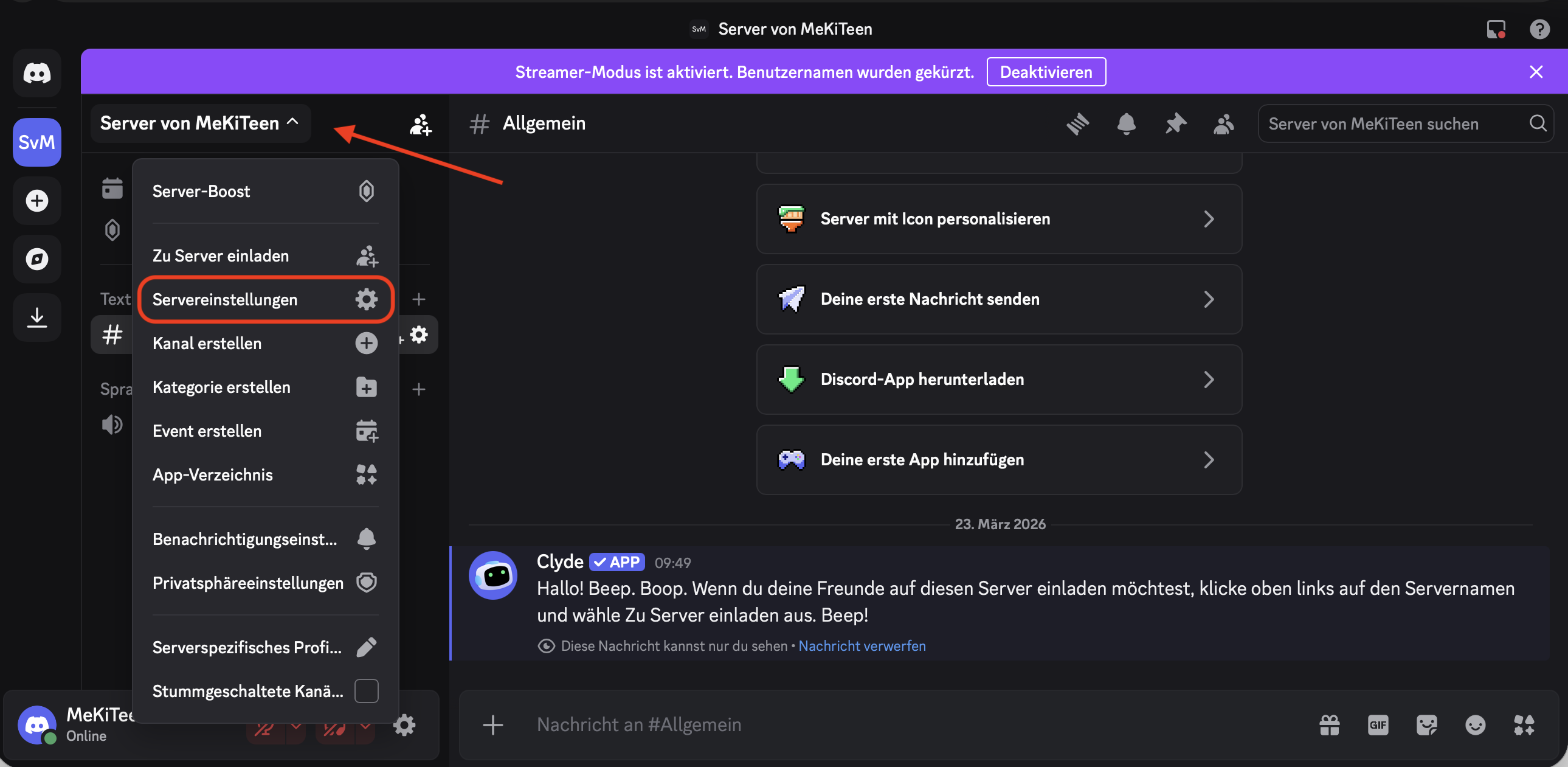The image size is (1568, 767).
Task: Open the emoji picker smiley icon
Action: 1475,724
